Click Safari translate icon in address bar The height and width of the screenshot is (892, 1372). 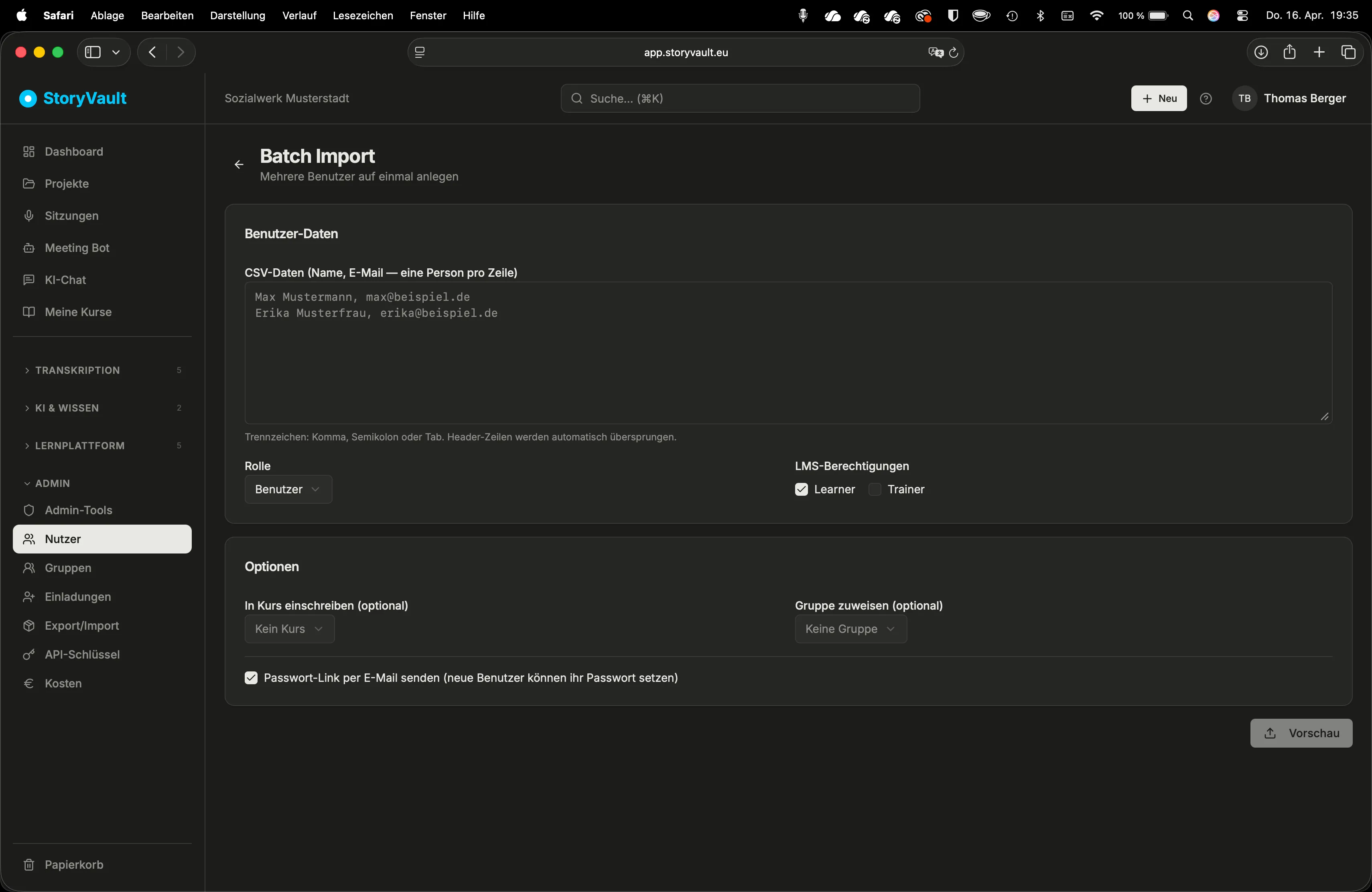click(936, 53)
